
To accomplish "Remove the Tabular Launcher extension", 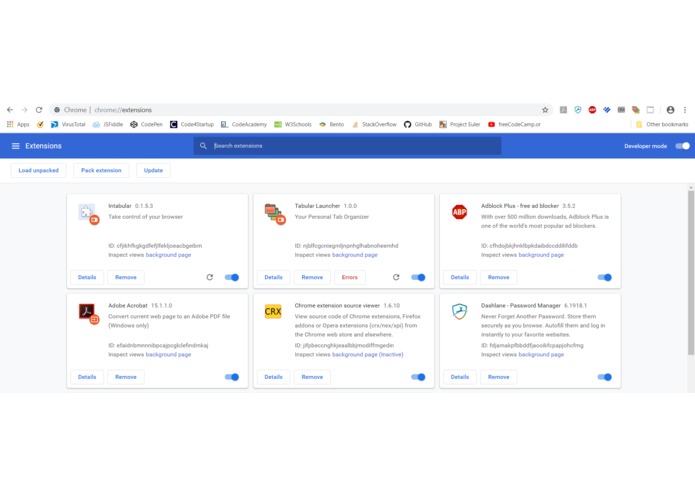I will 312,277.
